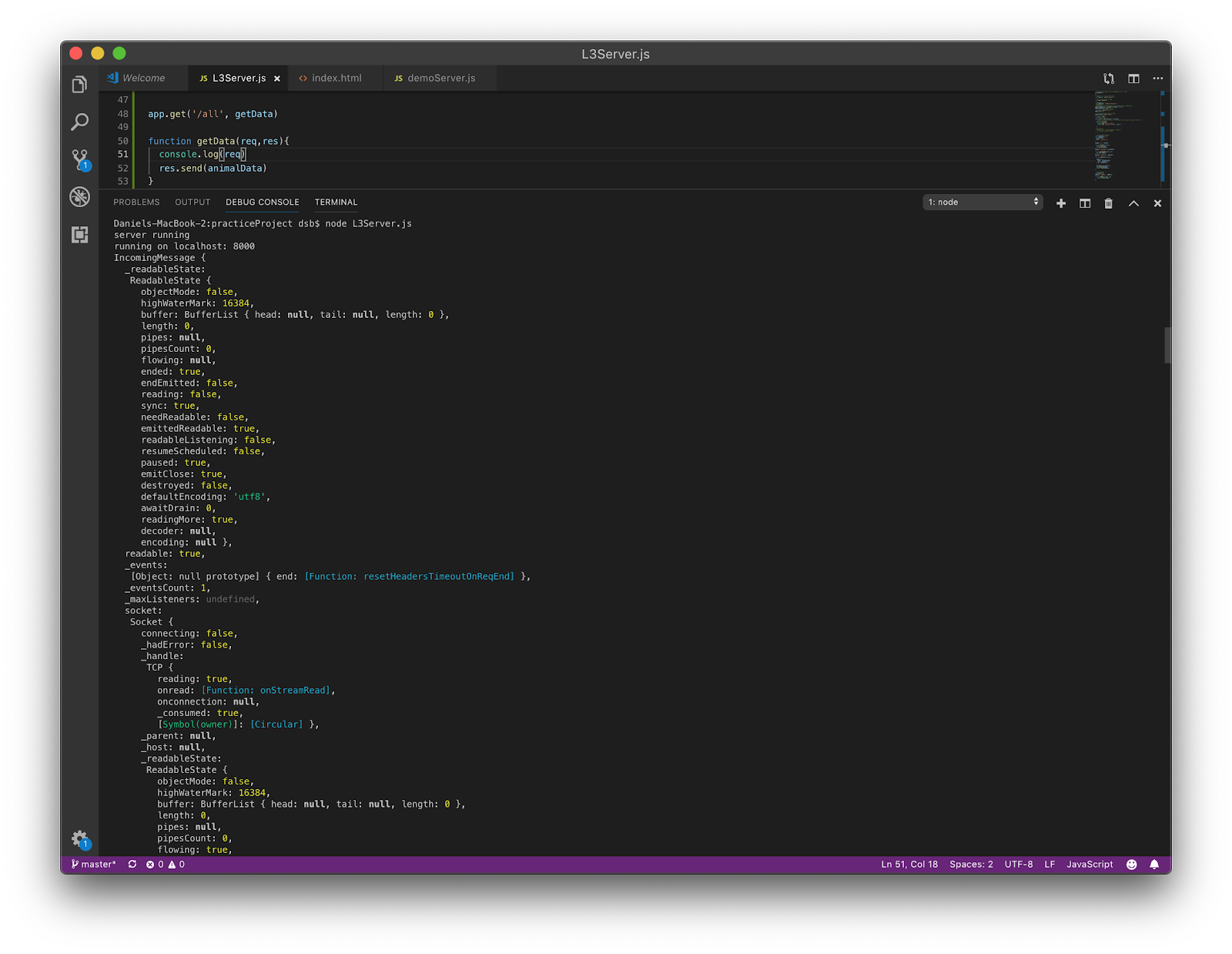This screenshot has height=954, width=1232.
Task: Open the Extensions view icon
Action: pos(79,235)
